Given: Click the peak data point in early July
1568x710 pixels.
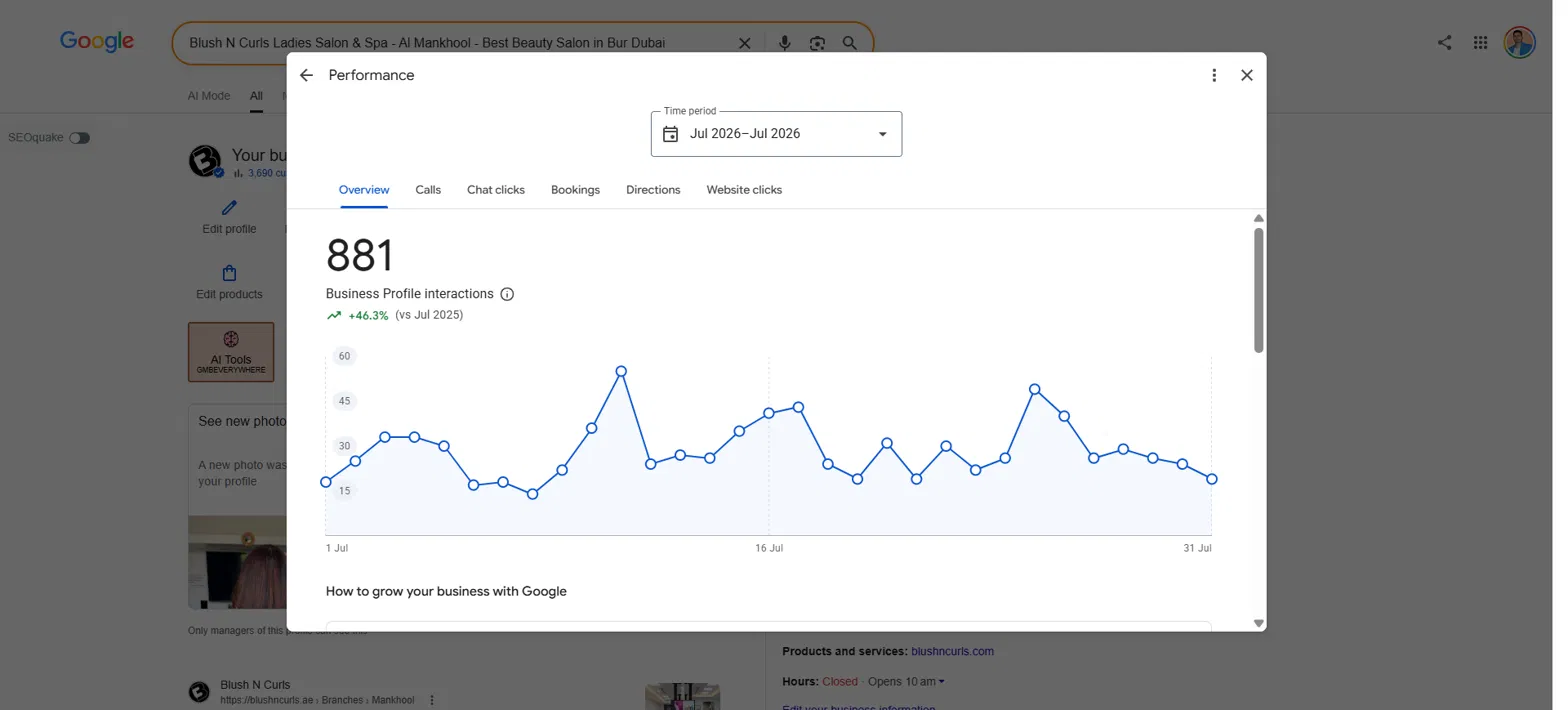Looking at the screenshot, I should [621, 371].
